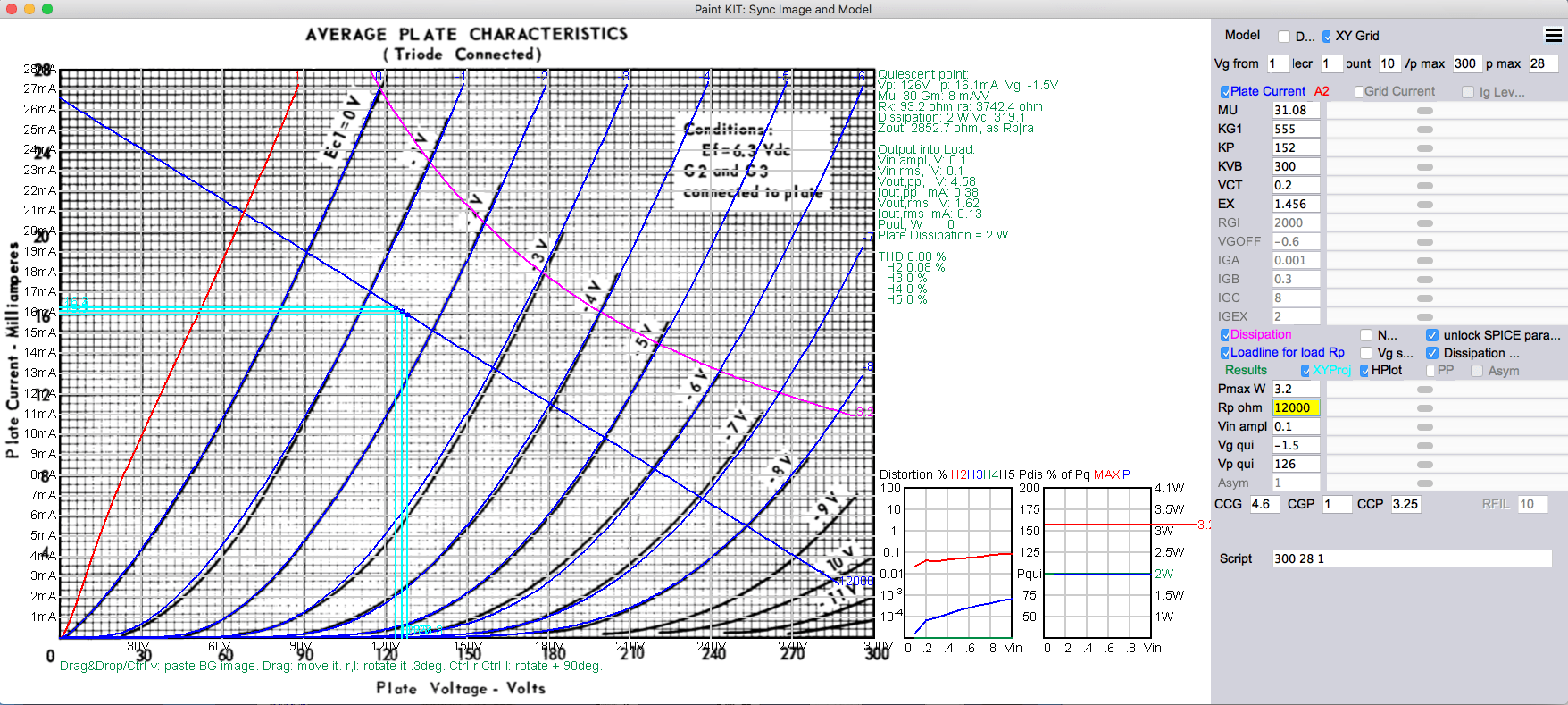This screenshot has height=705, width=1568.
Task: Click the KVB slider handle
Action: pyautogui.click(x=1425, y=167)
